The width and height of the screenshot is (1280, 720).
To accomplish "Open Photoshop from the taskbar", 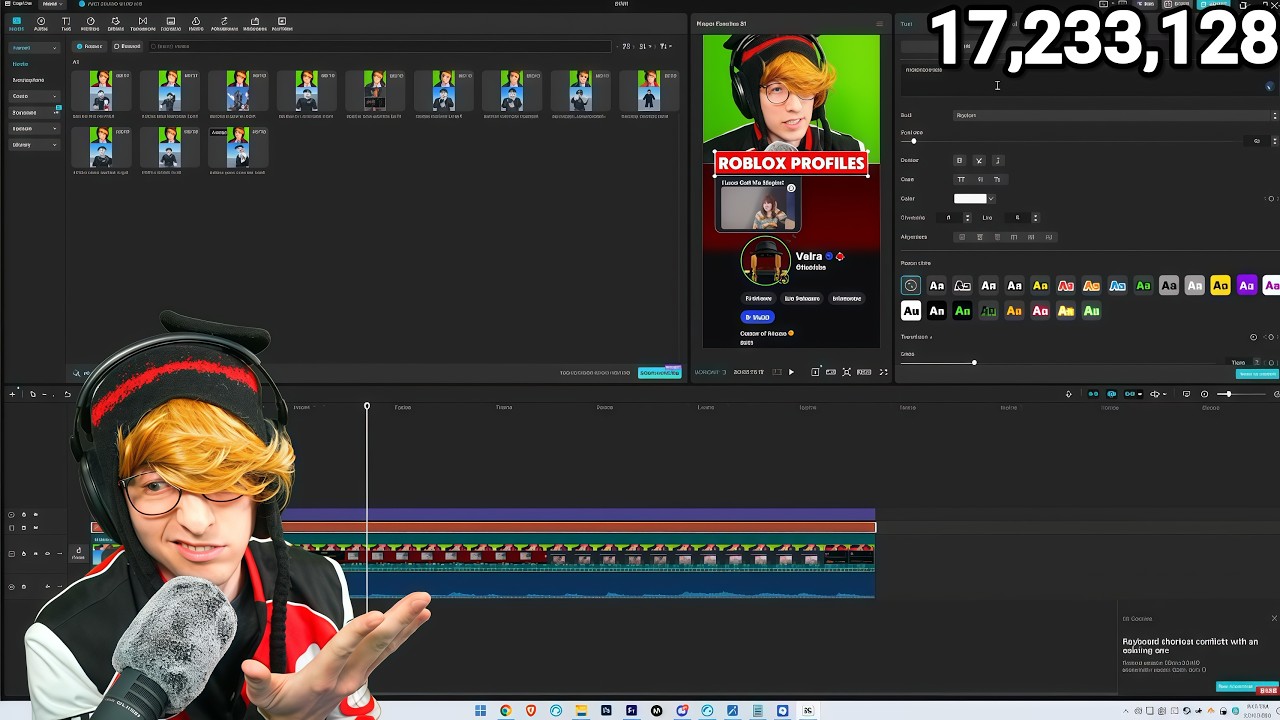I will click(x=606, y=711).
